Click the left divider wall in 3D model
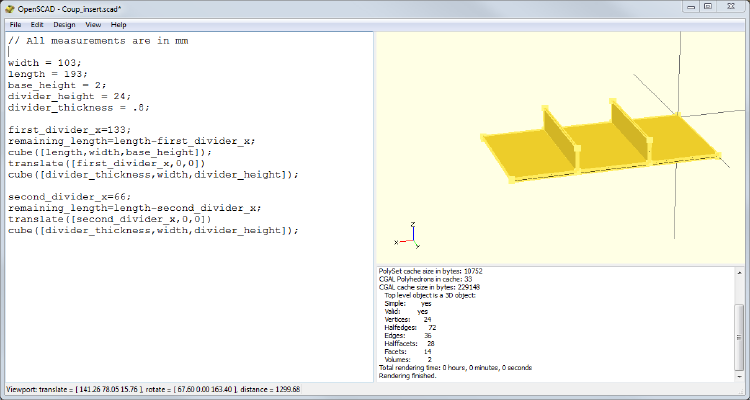Viewport: 750px width, 400px height. coord(559,134)
